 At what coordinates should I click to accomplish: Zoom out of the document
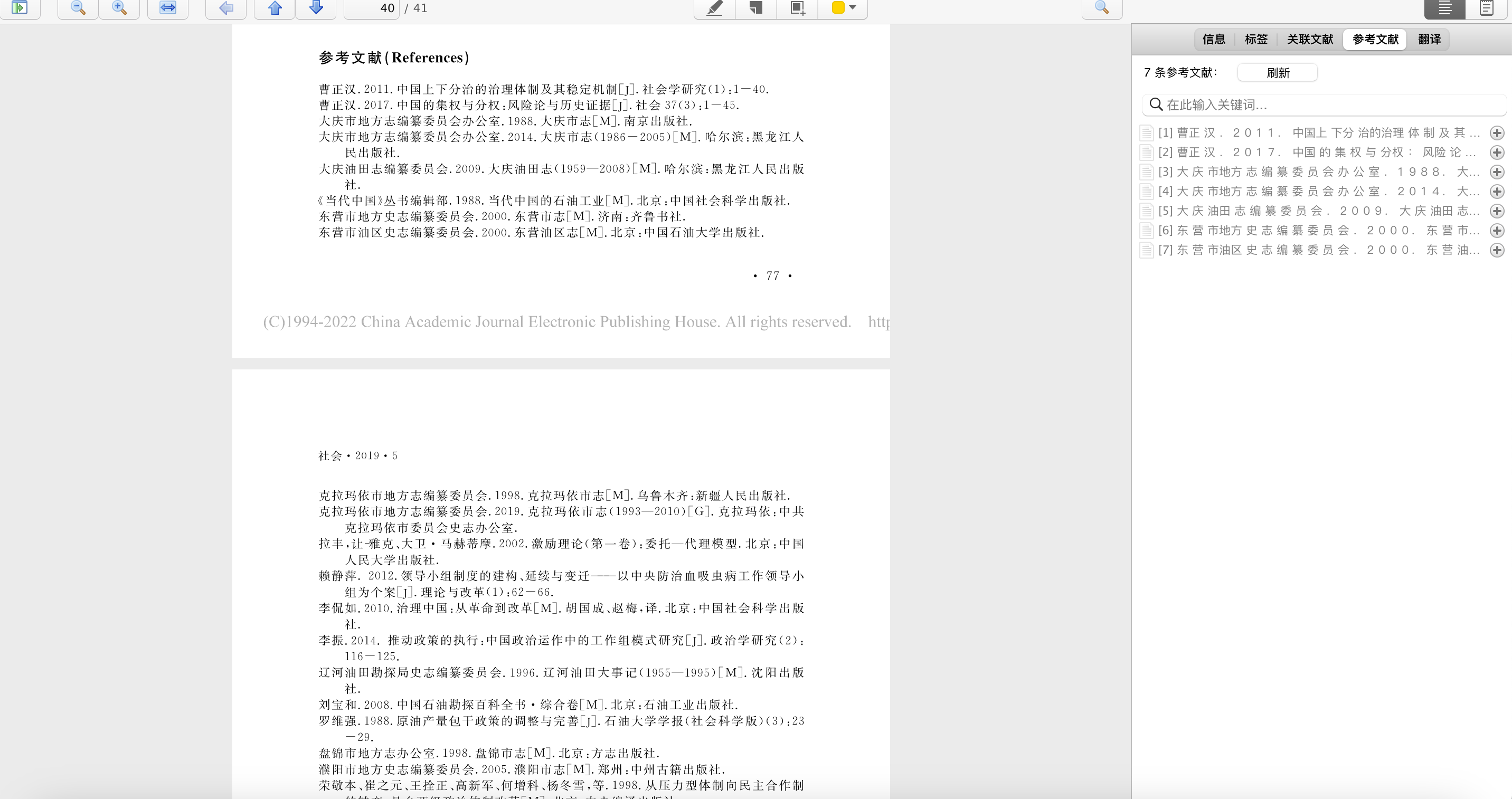77,8
